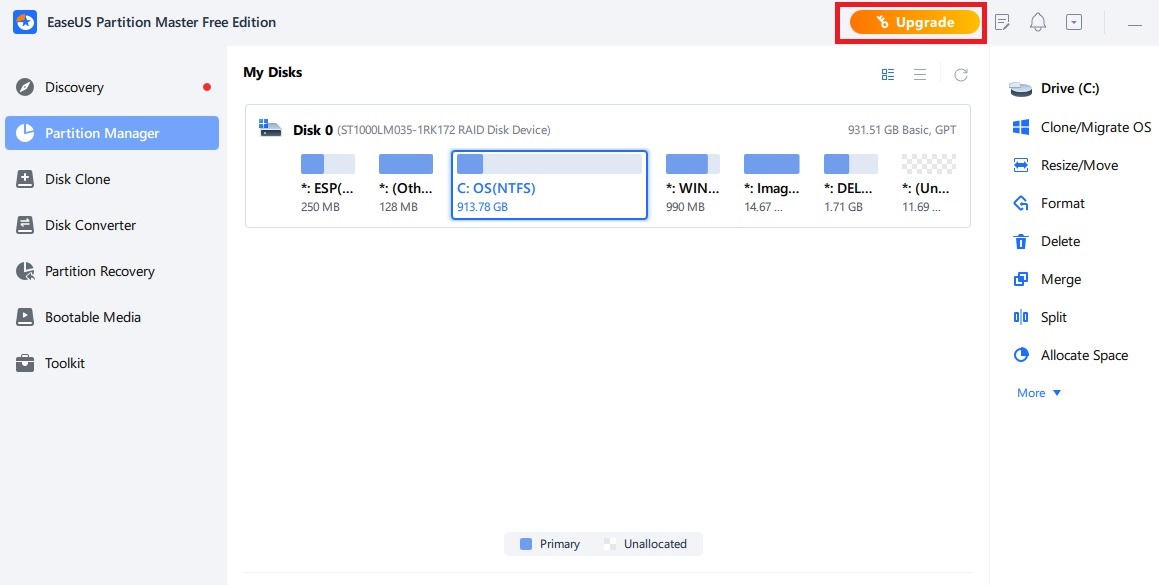The height and width of the screenshot is (585, 1159).
Task: Click the Partition Manager pie icon
Action: (x=25, y=133)
